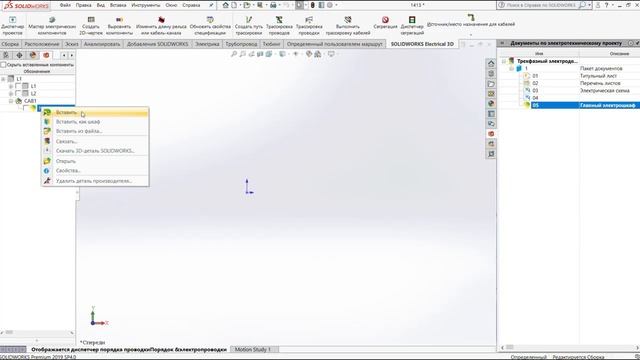
Task: Select document 05 Главный электрошкаф
Action: [582, 105]
